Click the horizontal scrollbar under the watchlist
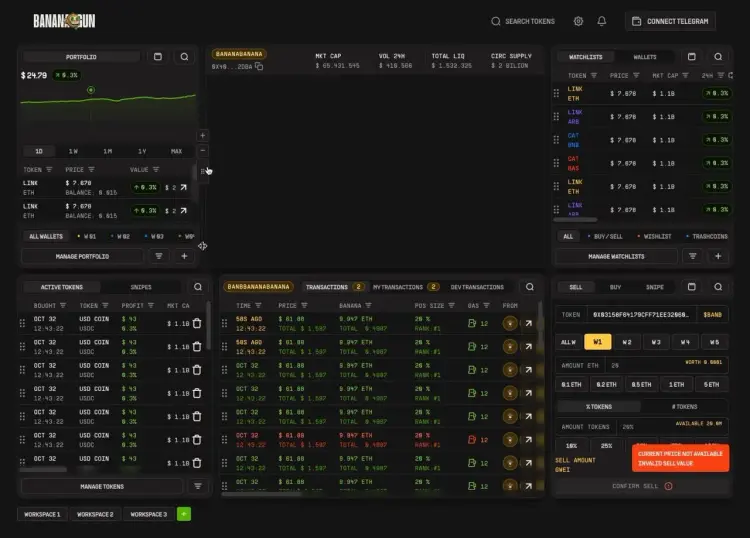Image resolution: width=750 pixels, height=538 pixels. point(577,218)
